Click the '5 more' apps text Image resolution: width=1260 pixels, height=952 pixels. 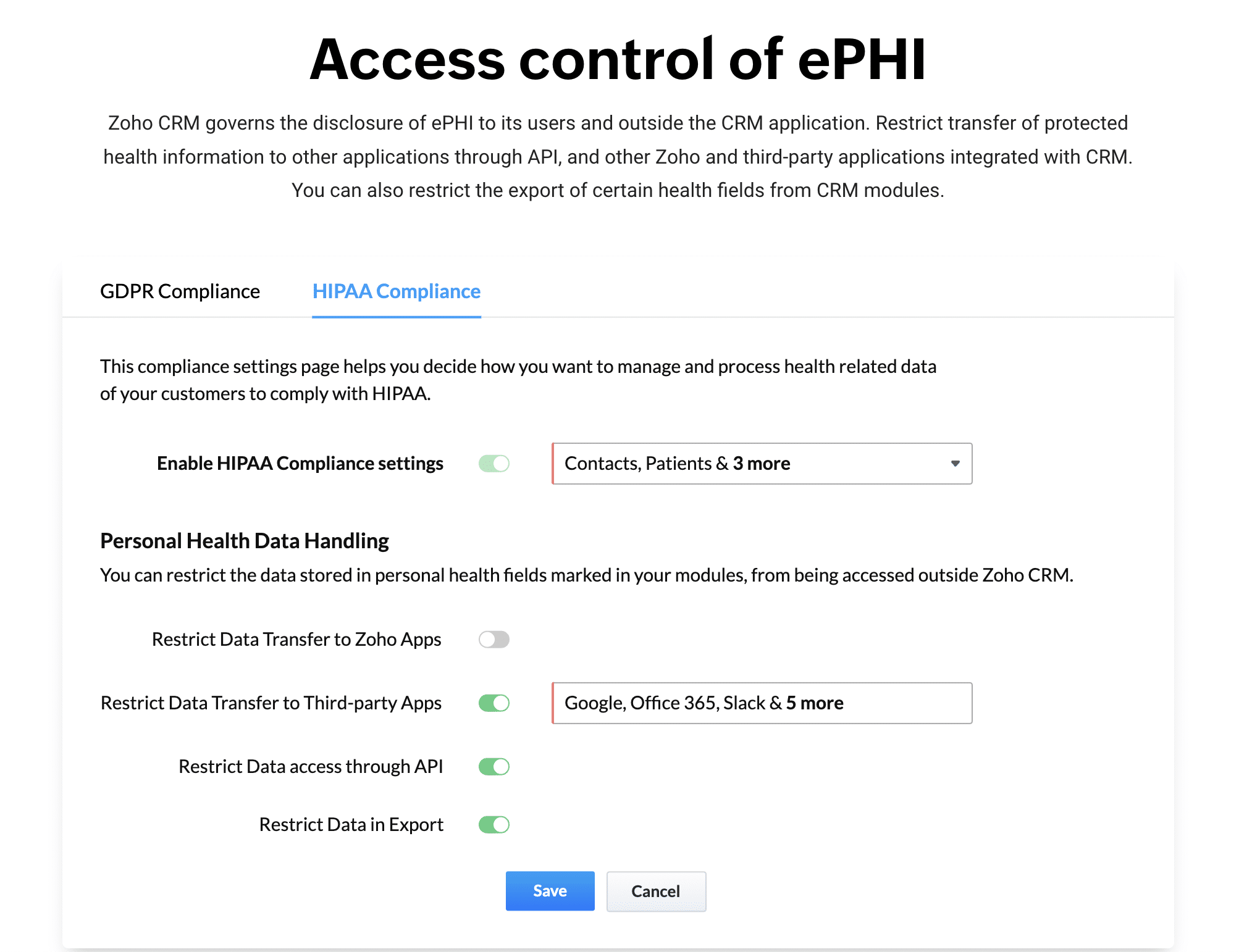click(815, 703)
